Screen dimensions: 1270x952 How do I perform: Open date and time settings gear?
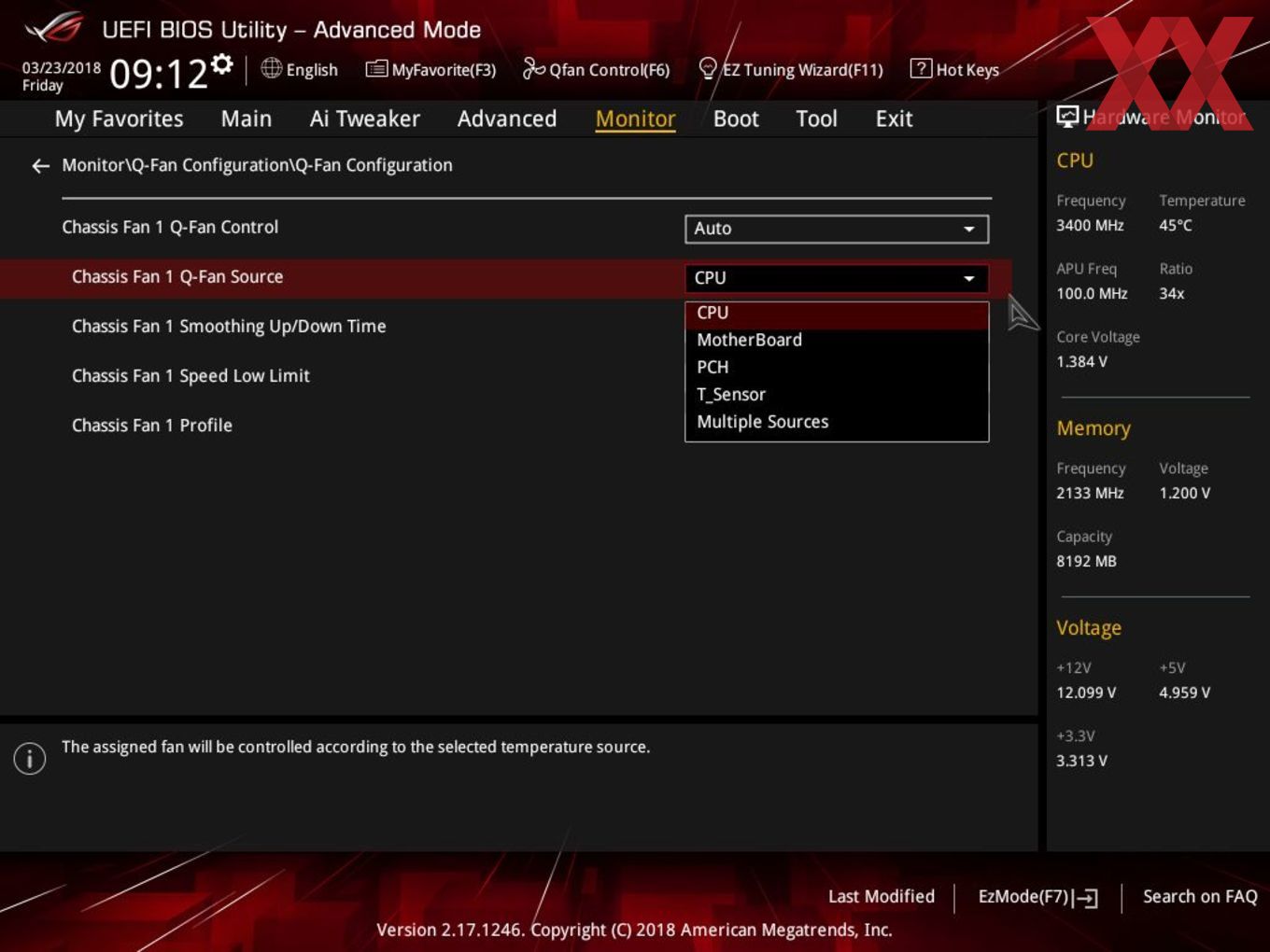click(x=222, y=63)
